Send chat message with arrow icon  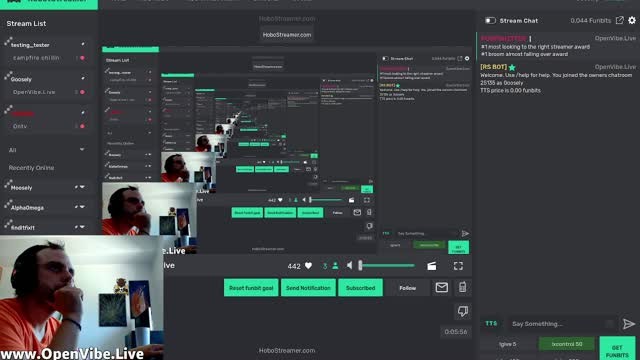pos(629,324)
